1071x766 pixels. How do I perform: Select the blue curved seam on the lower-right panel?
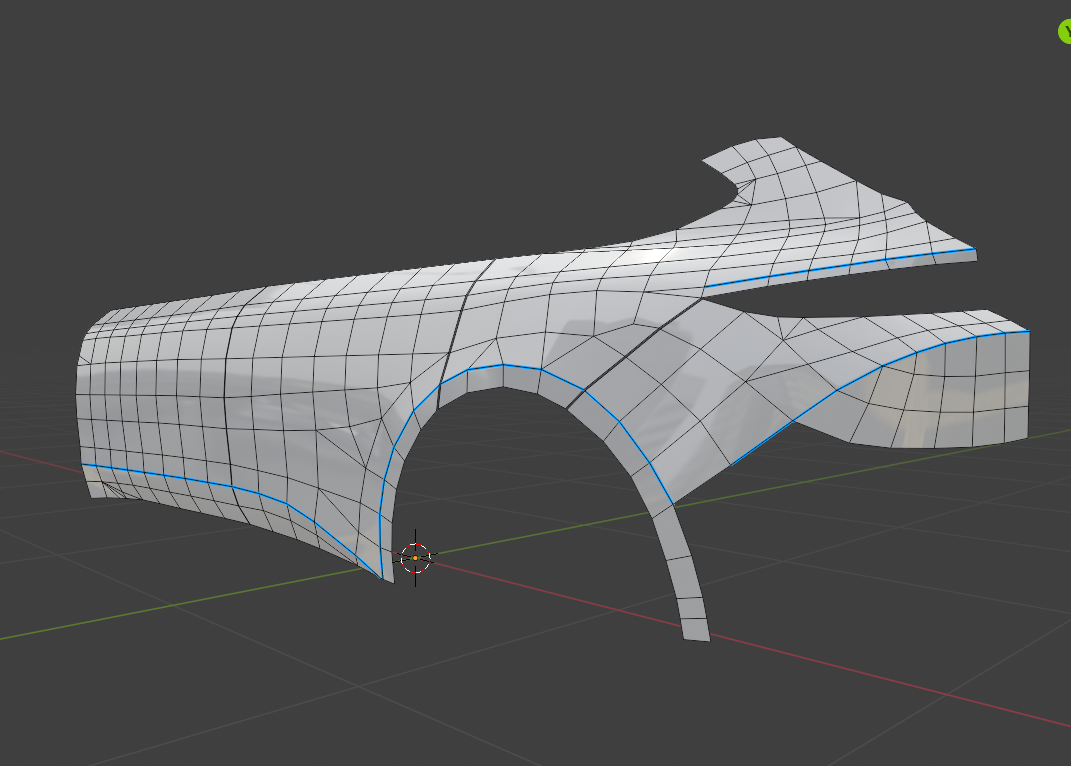click(860, 380)
